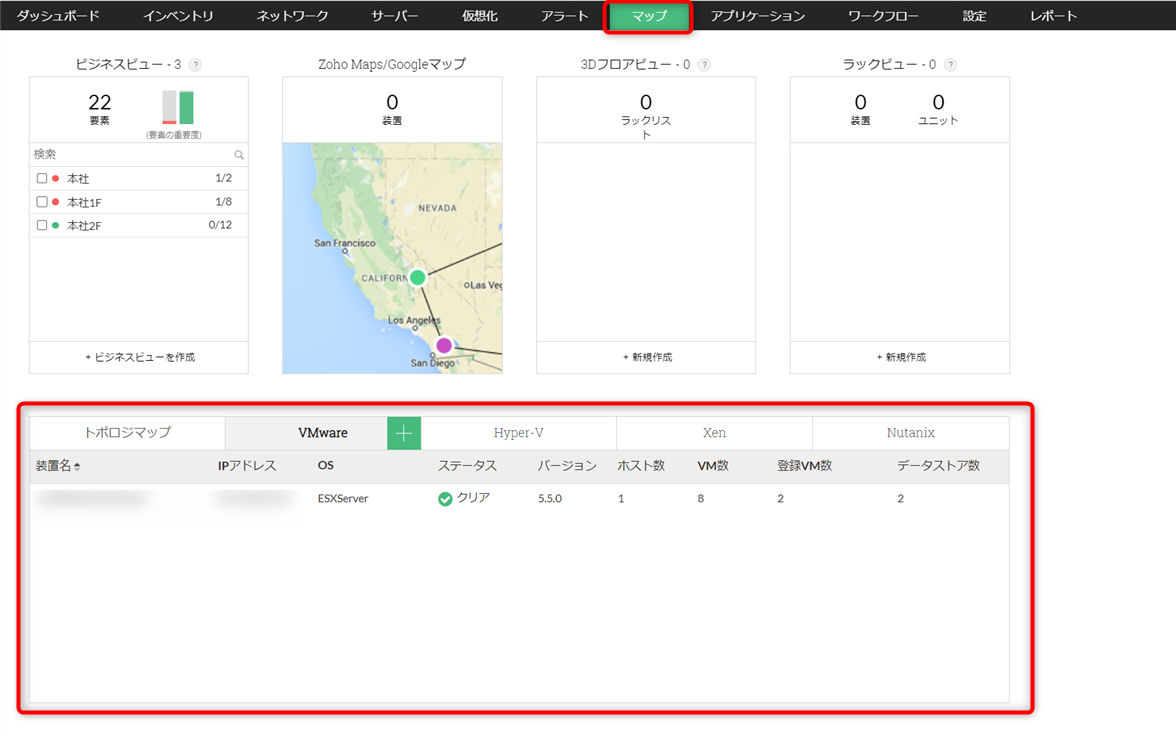The image size is (1176, 736).
Task: Click help icon beside 3Dフロアビュー title
Action: (x=704, y=65)
